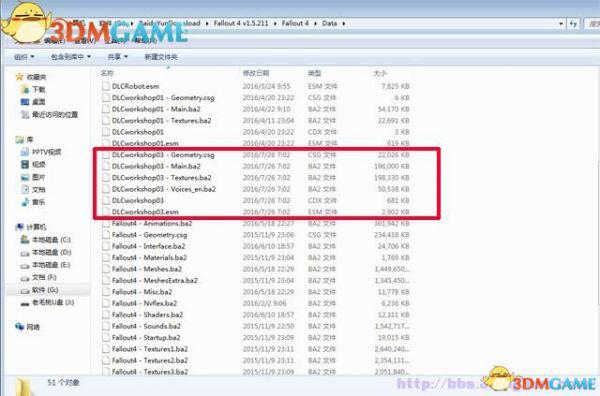Sort by the Name (名称) column header
This screenshot has width=600, height=396.
click(107, 73)
